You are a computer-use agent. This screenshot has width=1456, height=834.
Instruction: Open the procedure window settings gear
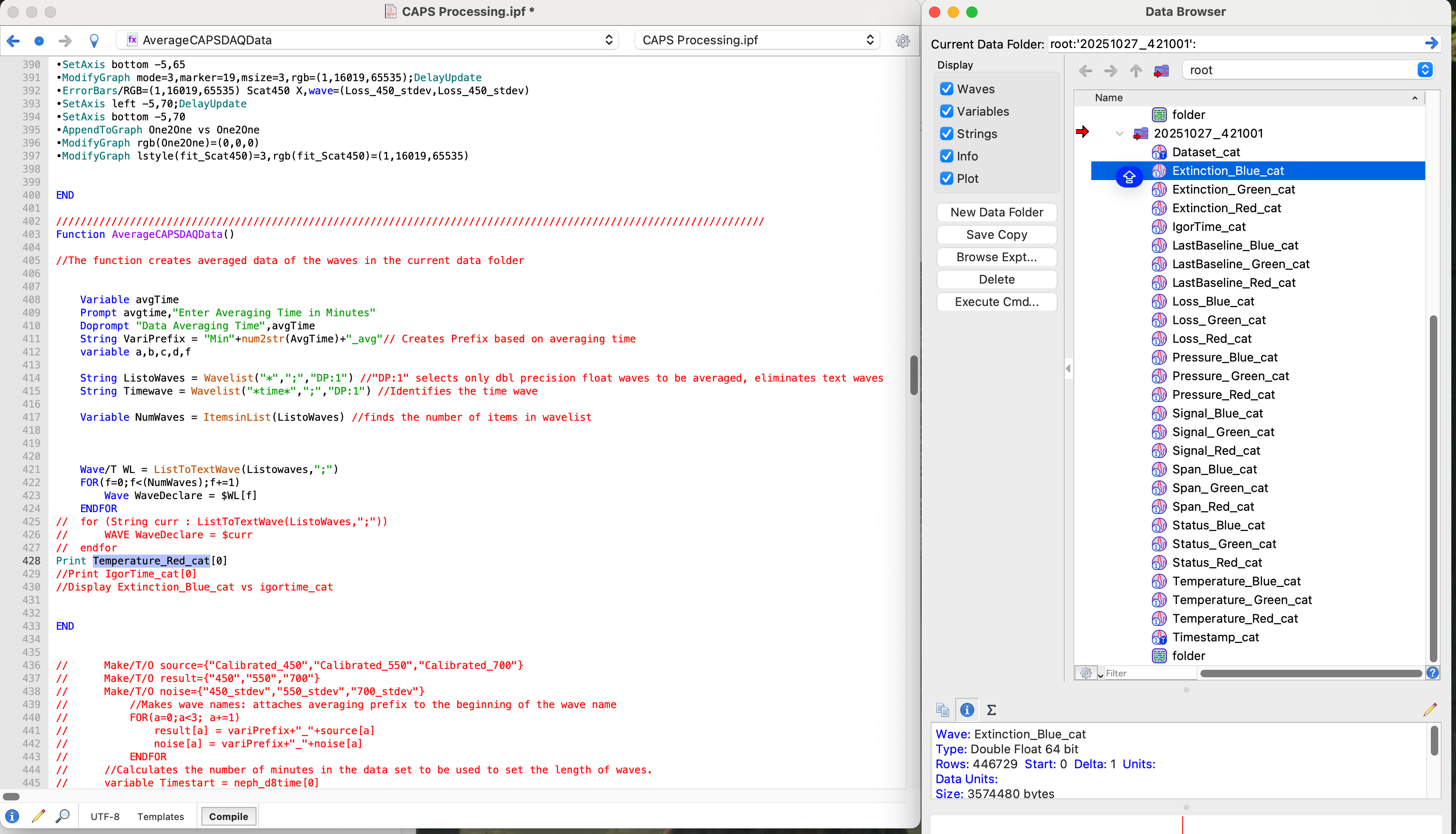point(902,40)
